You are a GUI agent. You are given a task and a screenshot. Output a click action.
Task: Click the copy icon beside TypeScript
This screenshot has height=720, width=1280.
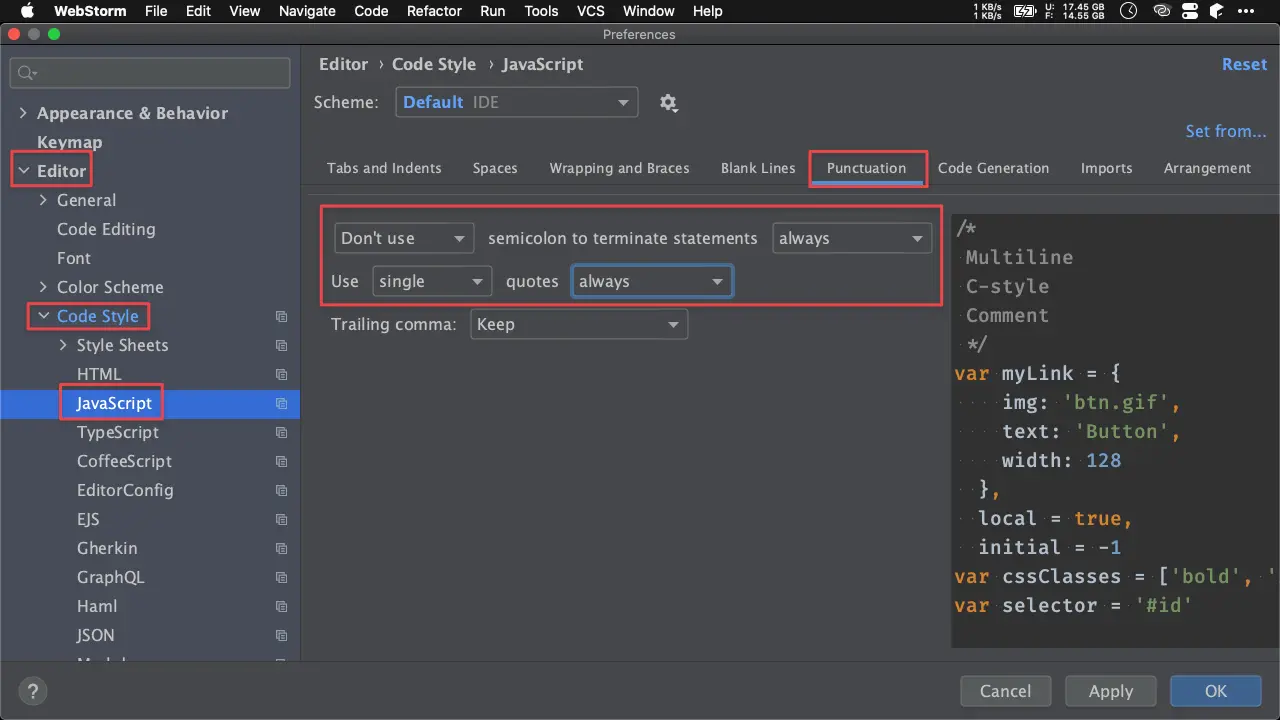pos(281,433)
